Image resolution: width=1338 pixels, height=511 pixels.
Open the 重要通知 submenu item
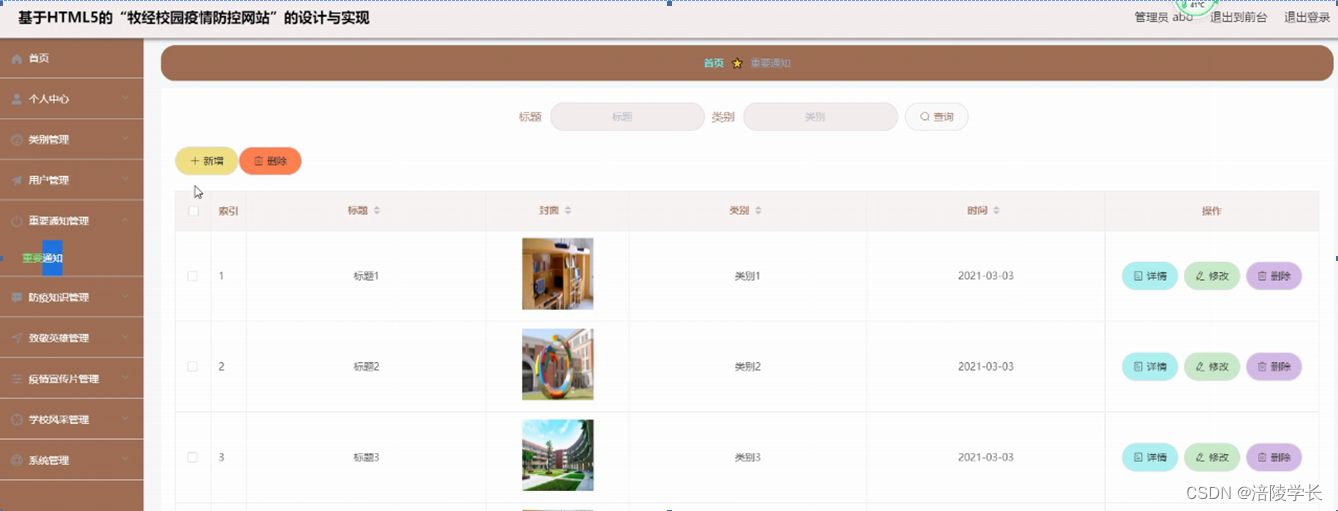(43, 258)
